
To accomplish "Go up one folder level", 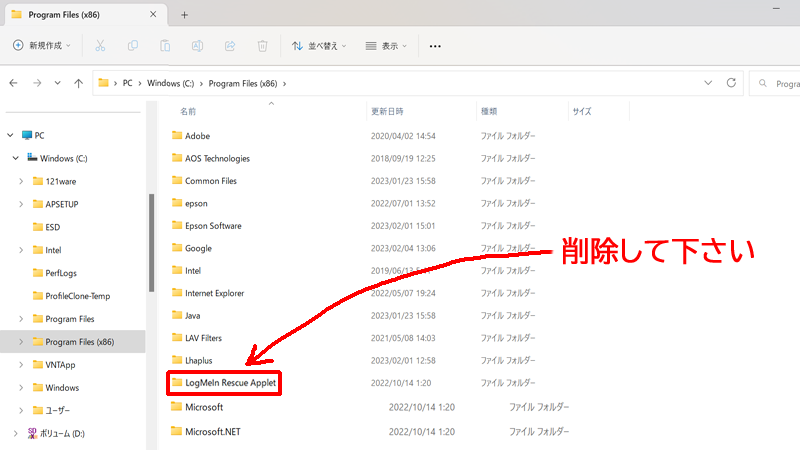I will [78, 83].
